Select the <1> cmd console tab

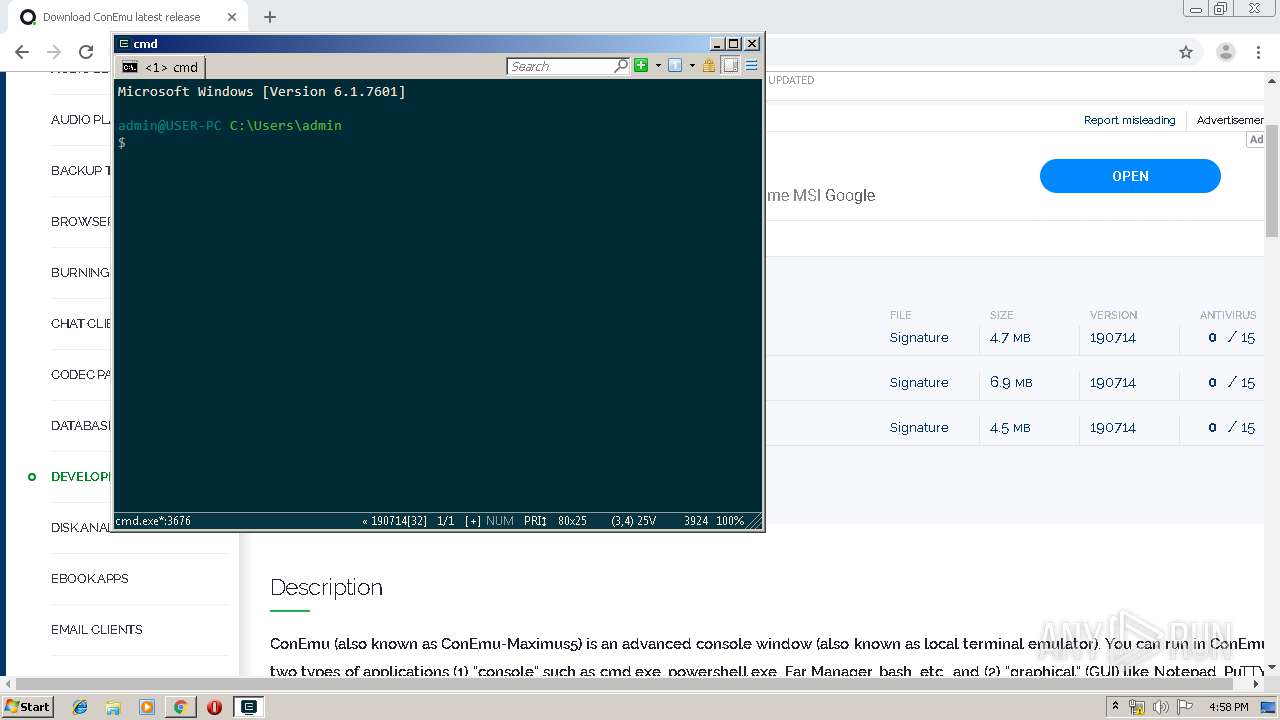click(x=161, y=67)
